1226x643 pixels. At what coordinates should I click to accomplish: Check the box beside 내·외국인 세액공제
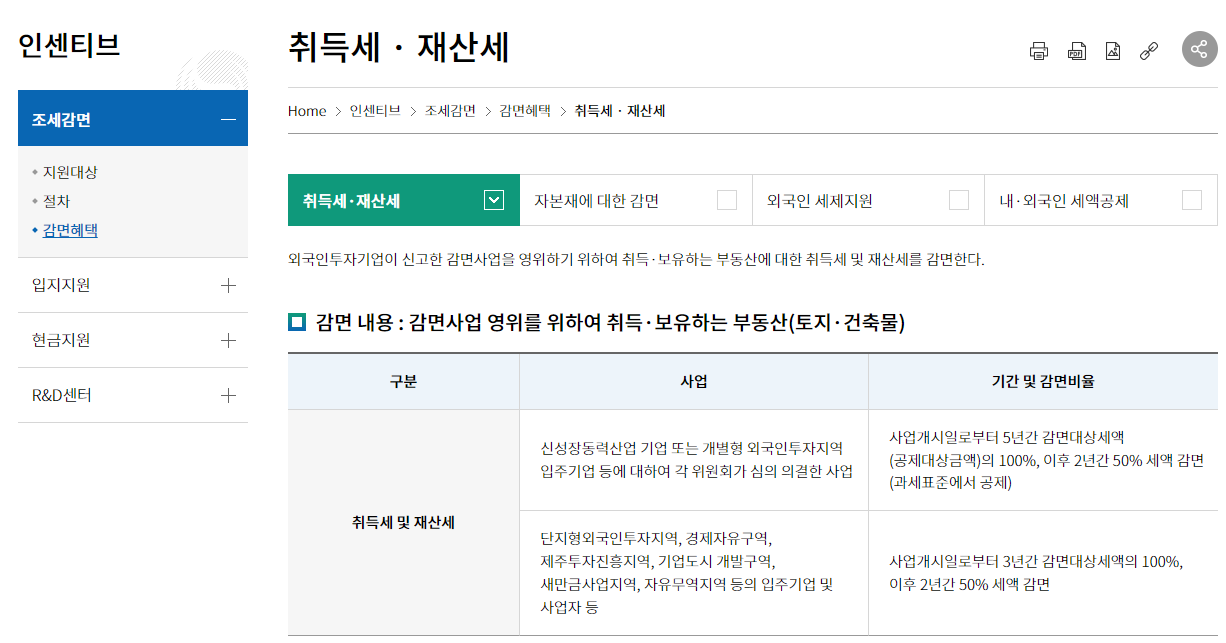click(1192, 200)
